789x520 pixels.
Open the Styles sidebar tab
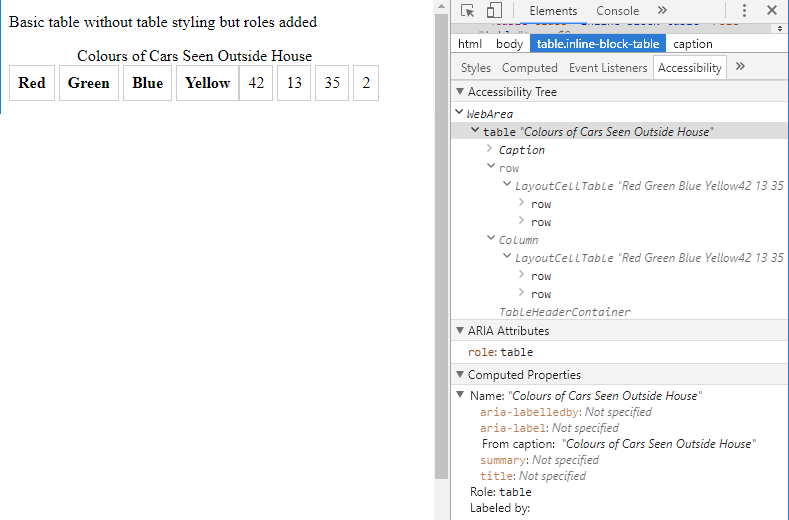pos(476,68)
